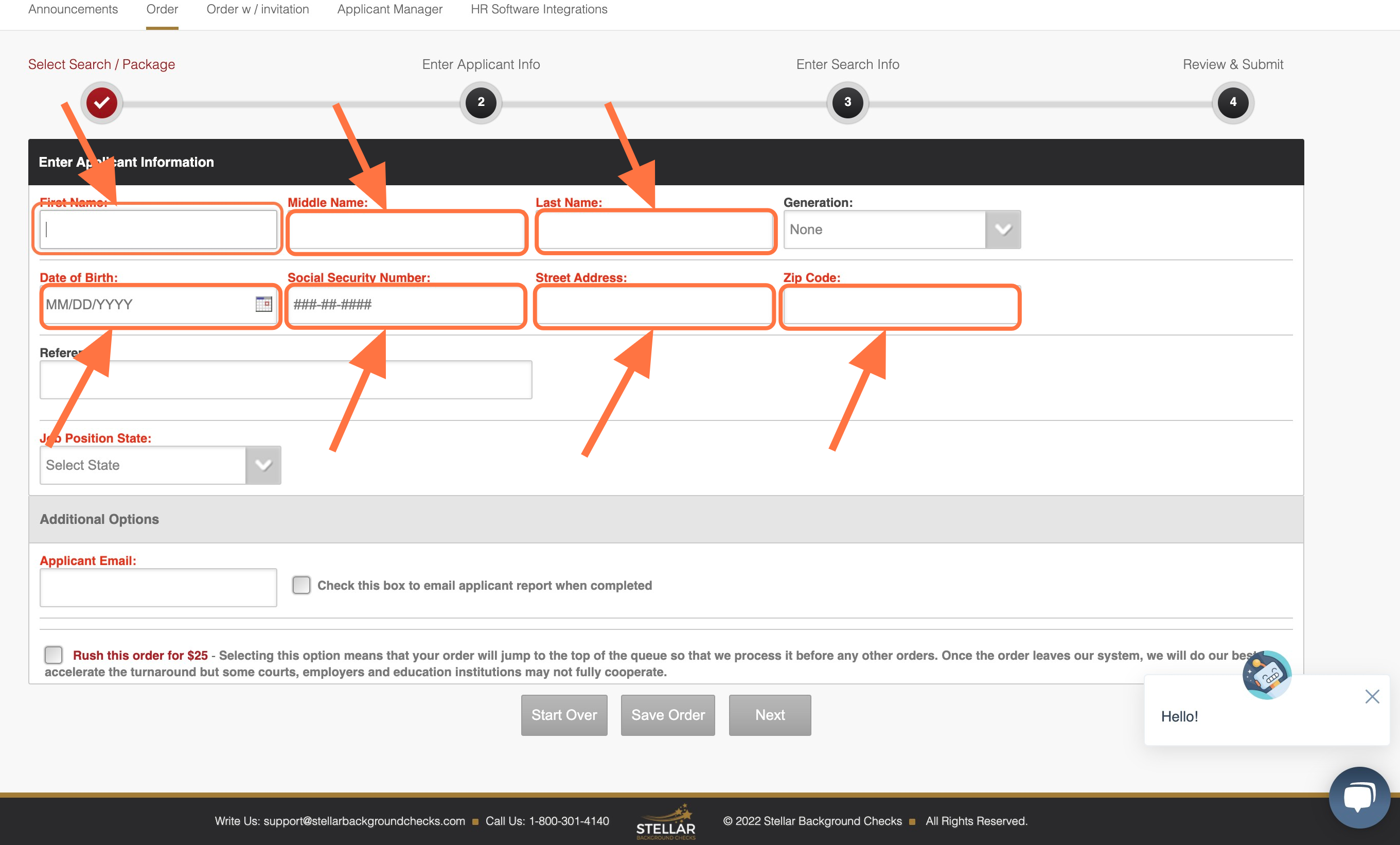
Task: Expand the Generation dropdown arrow
Action: (x=1003, y=230)
